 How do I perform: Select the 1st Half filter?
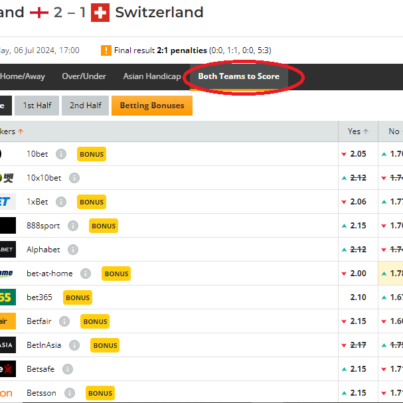click(x=37, y=106)
